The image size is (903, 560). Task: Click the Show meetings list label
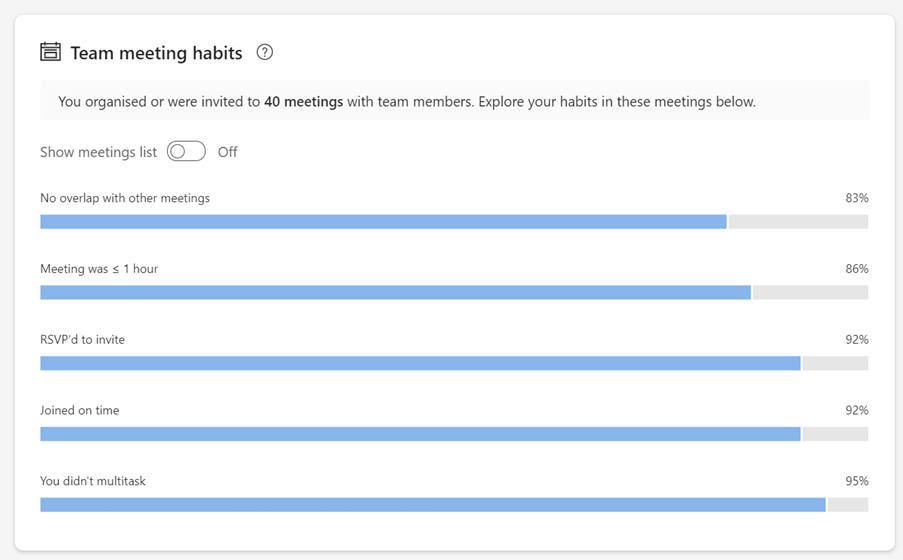[98, 152]
